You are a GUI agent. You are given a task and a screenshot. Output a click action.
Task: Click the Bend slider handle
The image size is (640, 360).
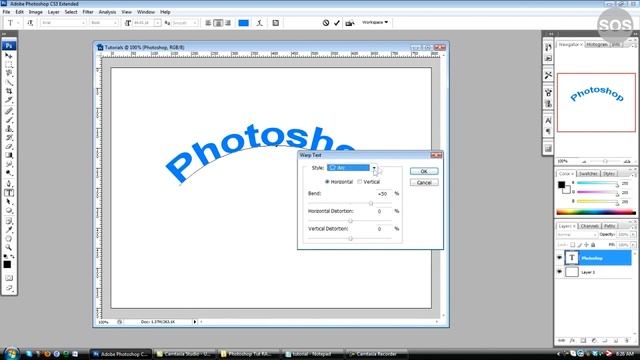[x=371, y=203]
